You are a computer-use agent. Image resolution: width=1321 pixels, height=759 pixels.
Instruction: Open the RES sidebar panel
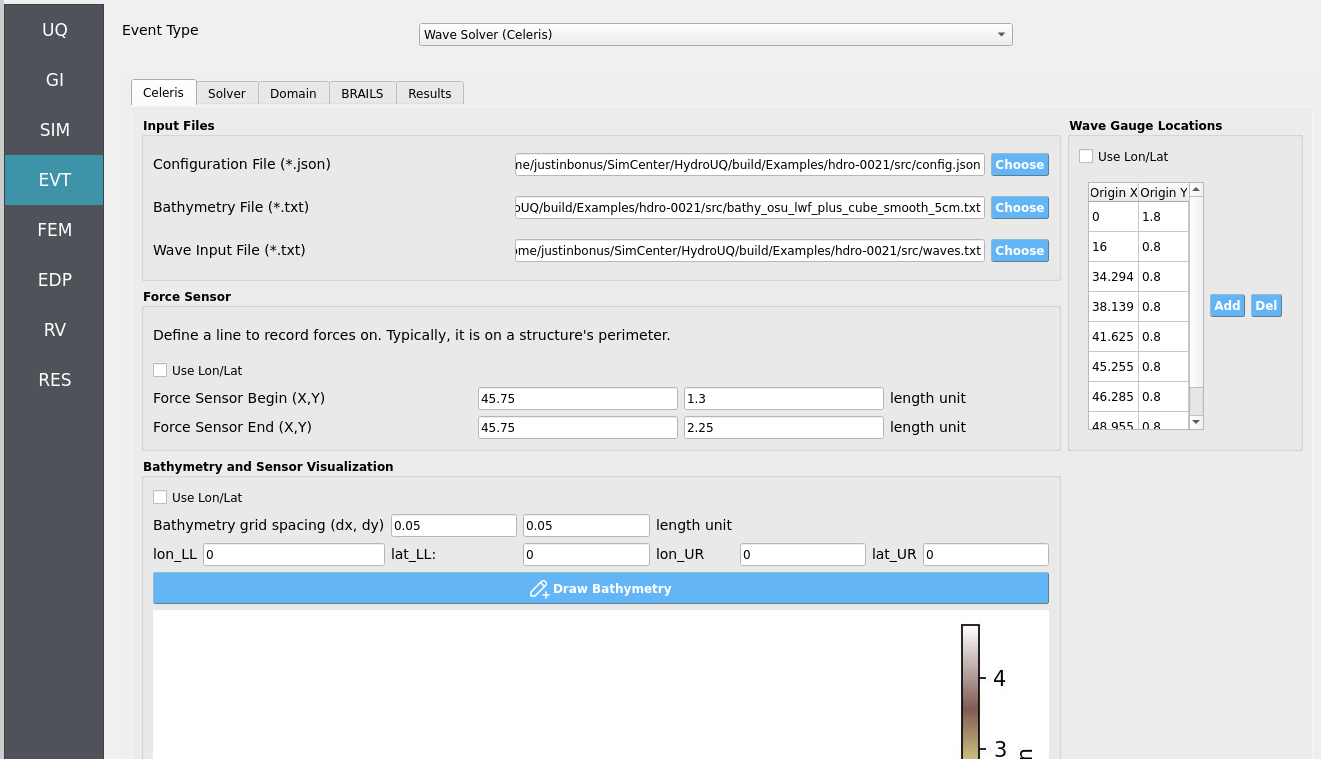(54, 380)
